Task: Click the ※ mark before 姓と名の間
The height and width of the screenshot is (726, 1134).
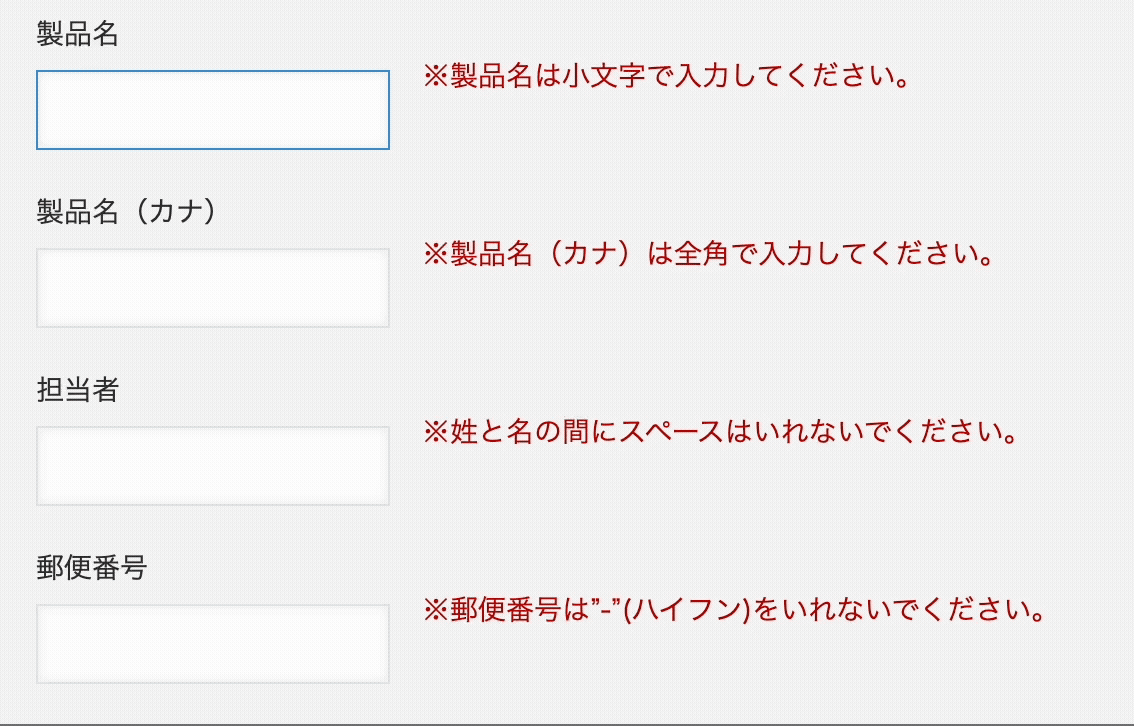Action: pos(436,434)
